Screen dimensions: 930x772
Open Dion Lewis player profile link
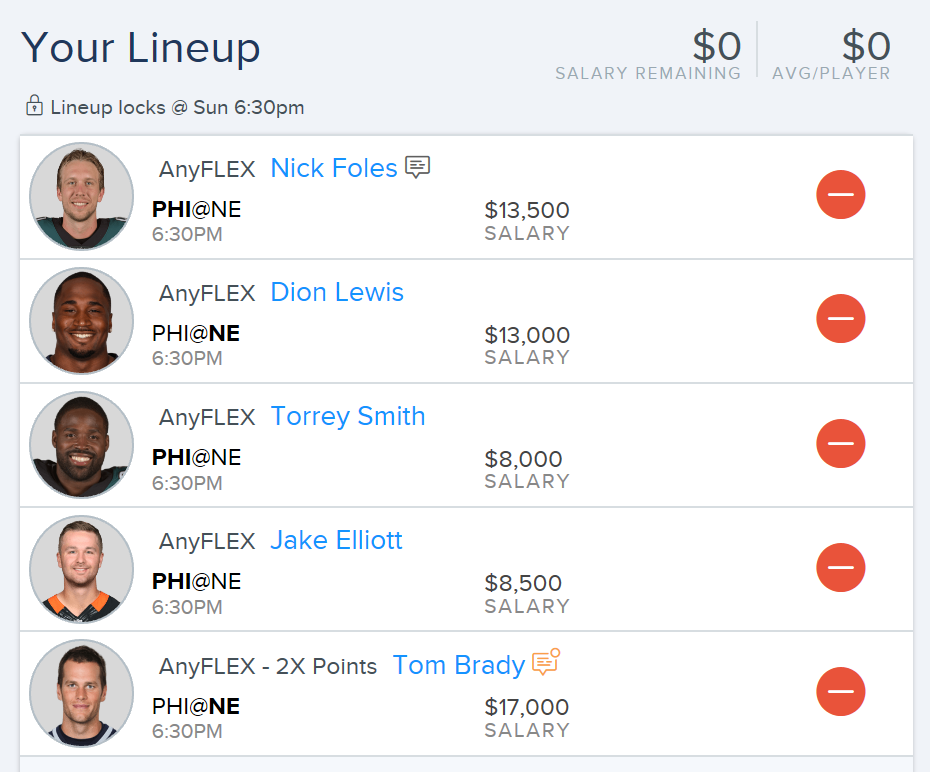(x=337, y=292)
